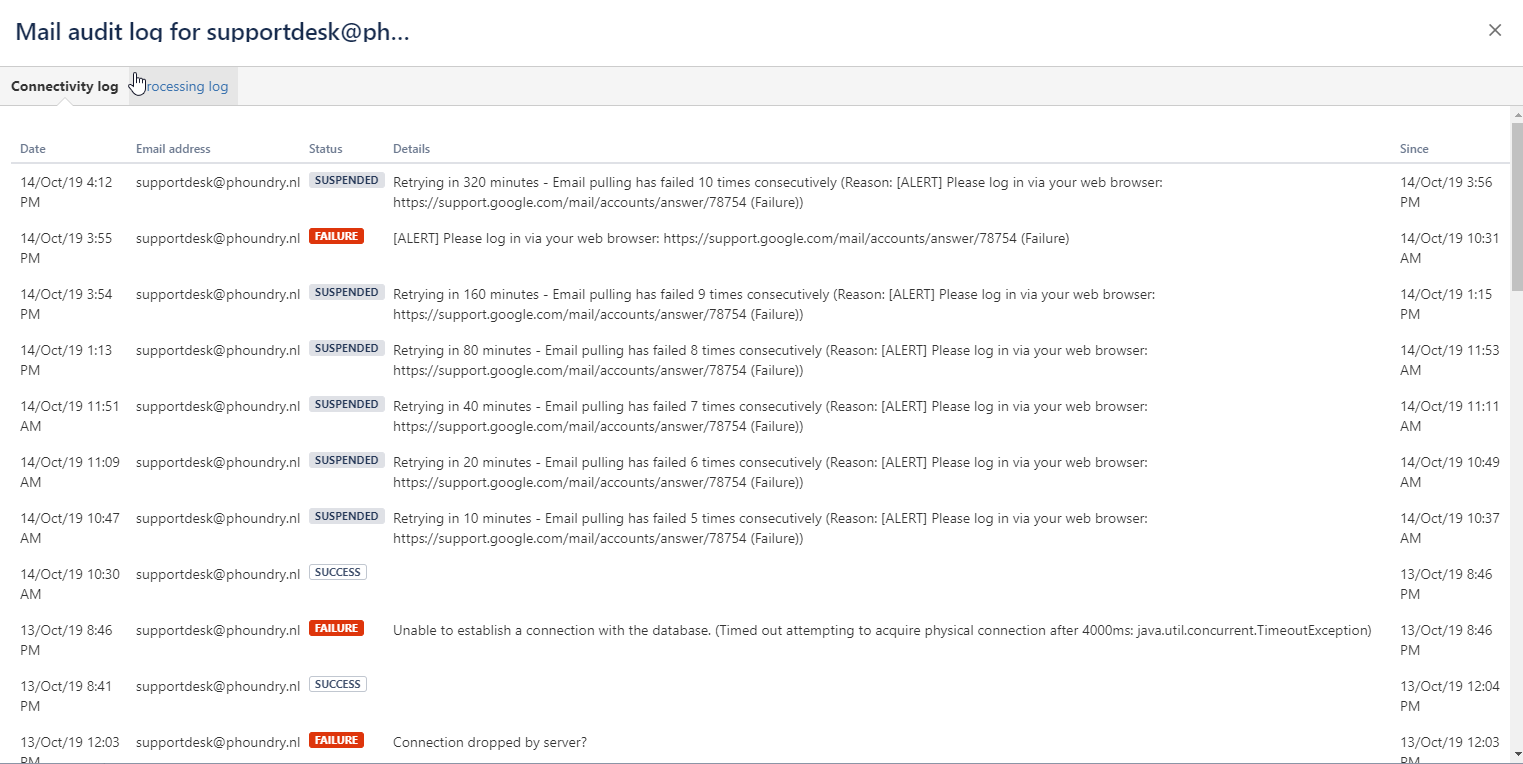The height and width of the screenshot is (764, 1523).
Task: Click the FAILURE badge beside the database connection error
Action: (336, 628)
